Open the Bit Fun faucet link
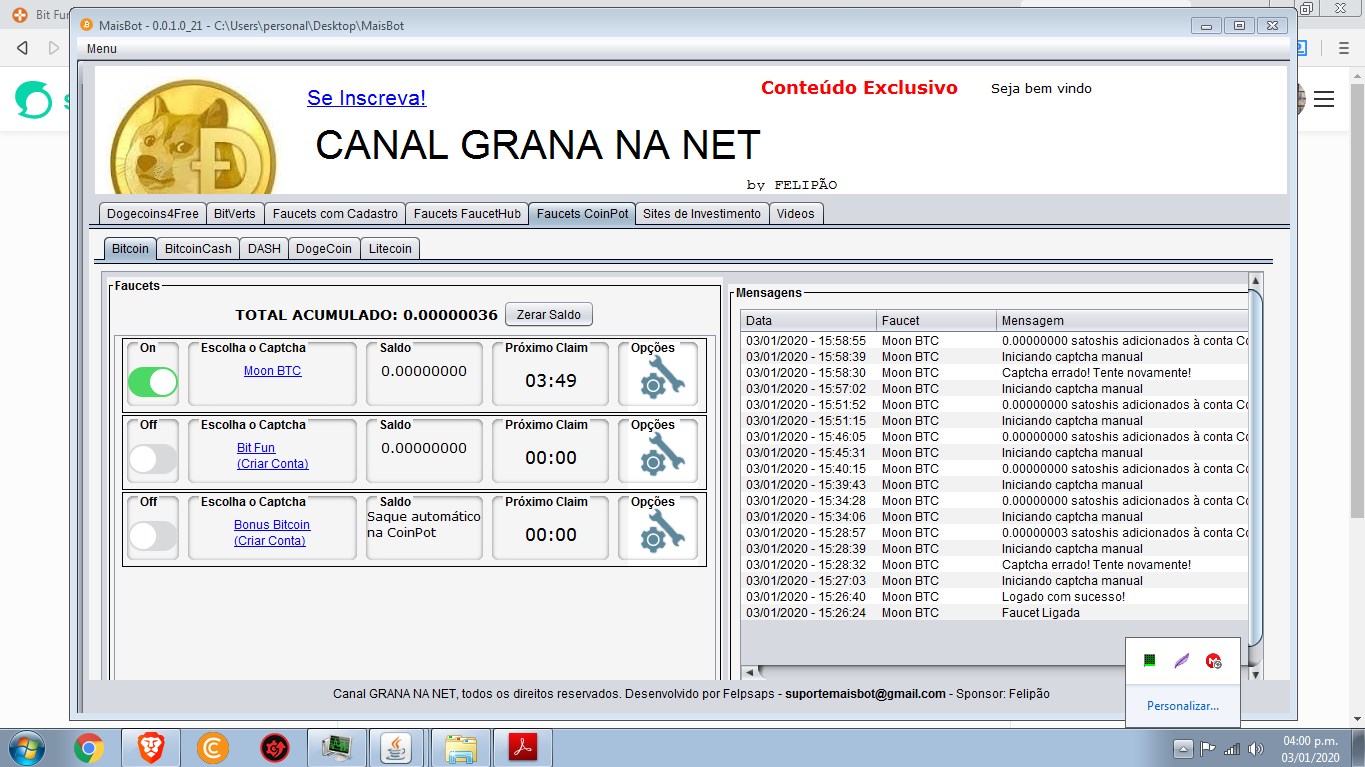The image size is (1365, 767). [x=256, y=448]
